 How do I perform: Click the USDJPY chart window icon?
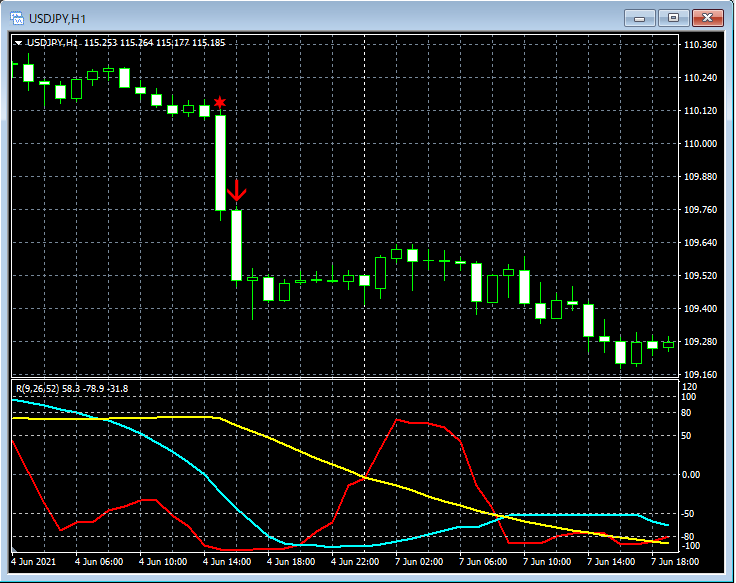pos(17,18)
